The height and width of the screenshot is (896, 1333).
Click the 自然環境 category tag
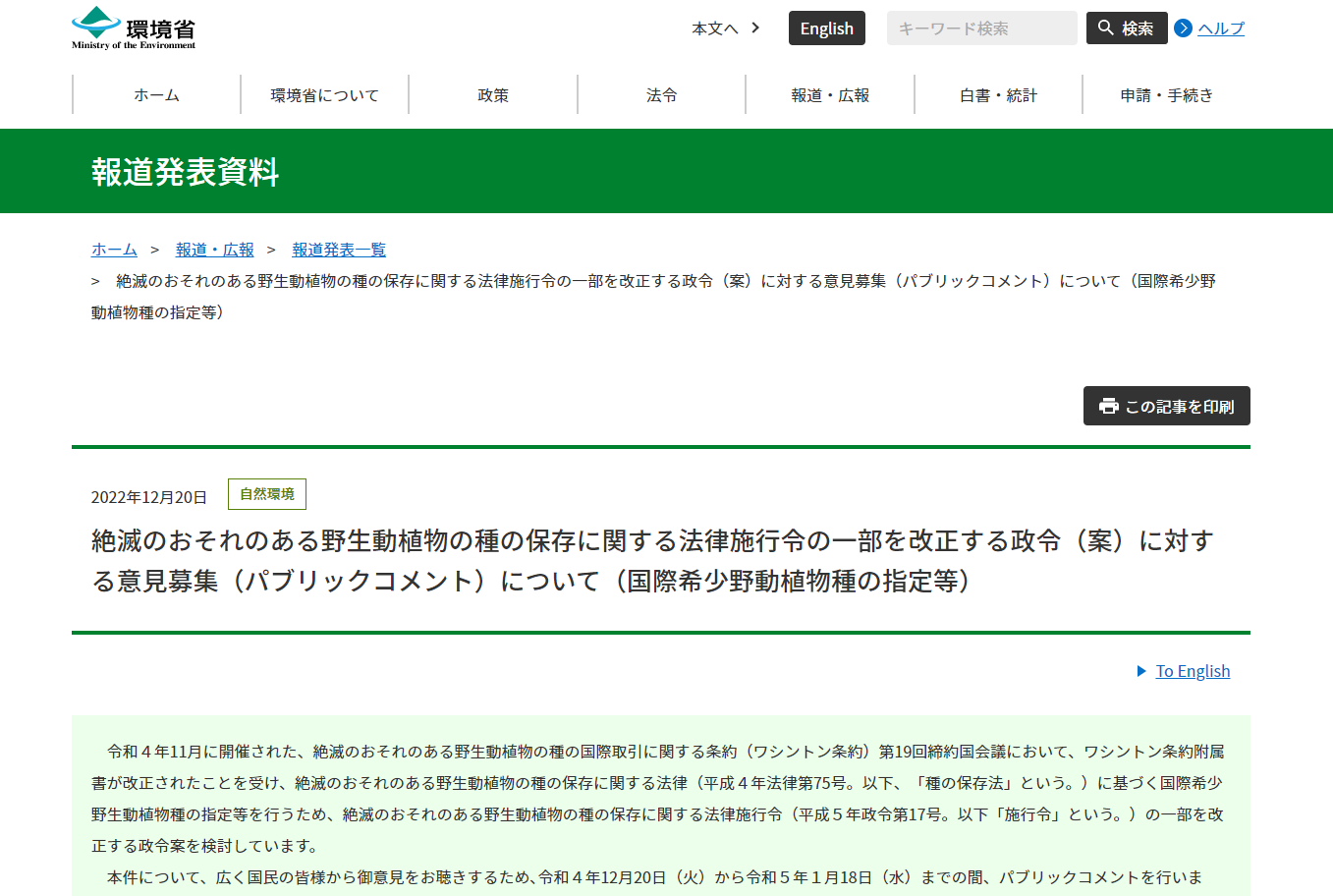[x=267, y=494]
